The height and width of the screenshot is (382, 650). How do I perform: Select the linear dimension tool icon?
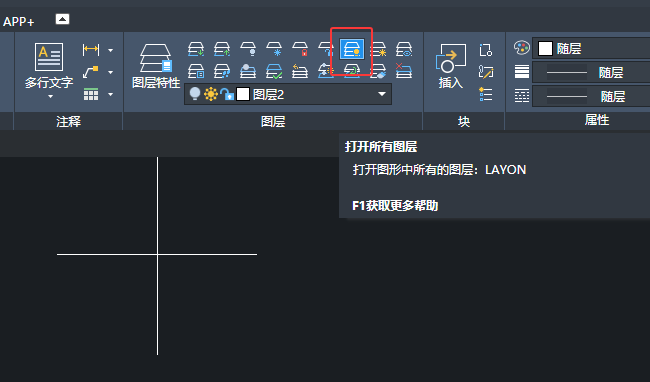(91, 50)
